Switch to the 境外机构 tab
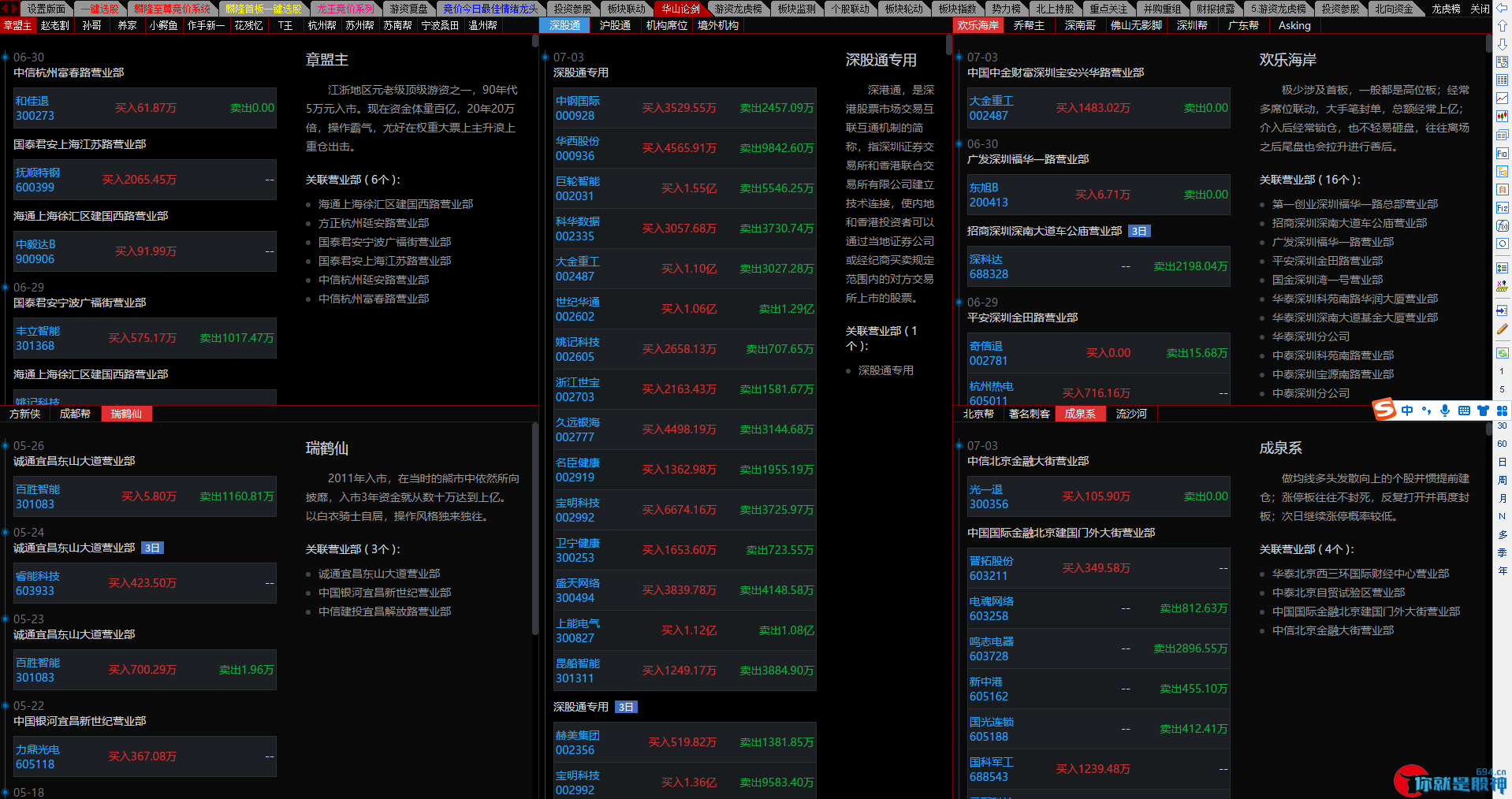This screenshot has width=1512, height=799. coord(717,25)
